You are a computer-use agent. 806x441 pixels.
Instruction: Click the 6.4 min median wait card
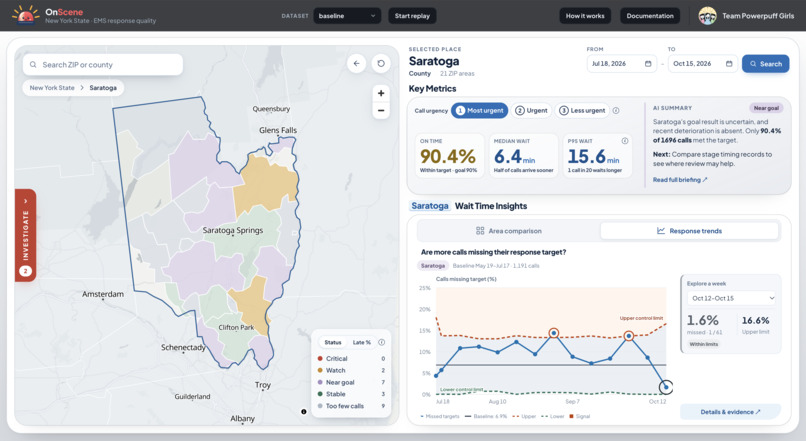pyautogui.click(x=523, y=156)
